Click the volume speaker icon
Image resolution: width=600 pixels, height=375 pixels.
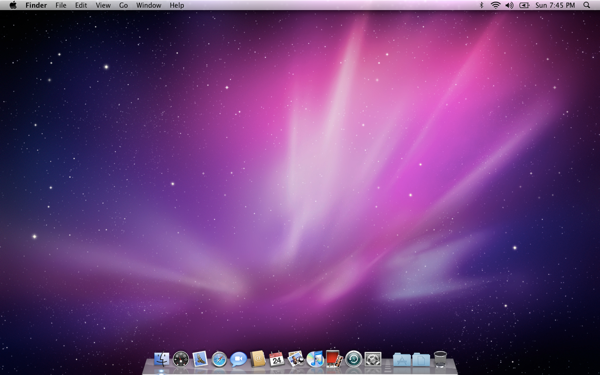pos(509,5)
